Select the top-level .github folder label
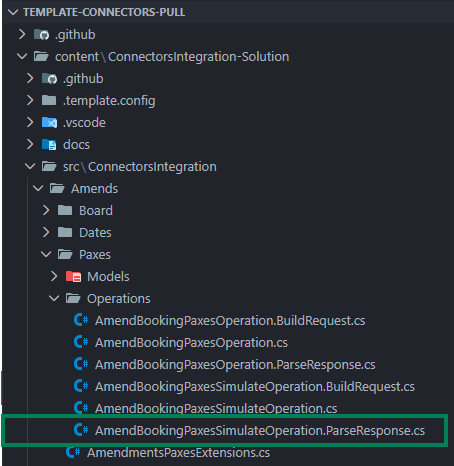 coord(75,35)
